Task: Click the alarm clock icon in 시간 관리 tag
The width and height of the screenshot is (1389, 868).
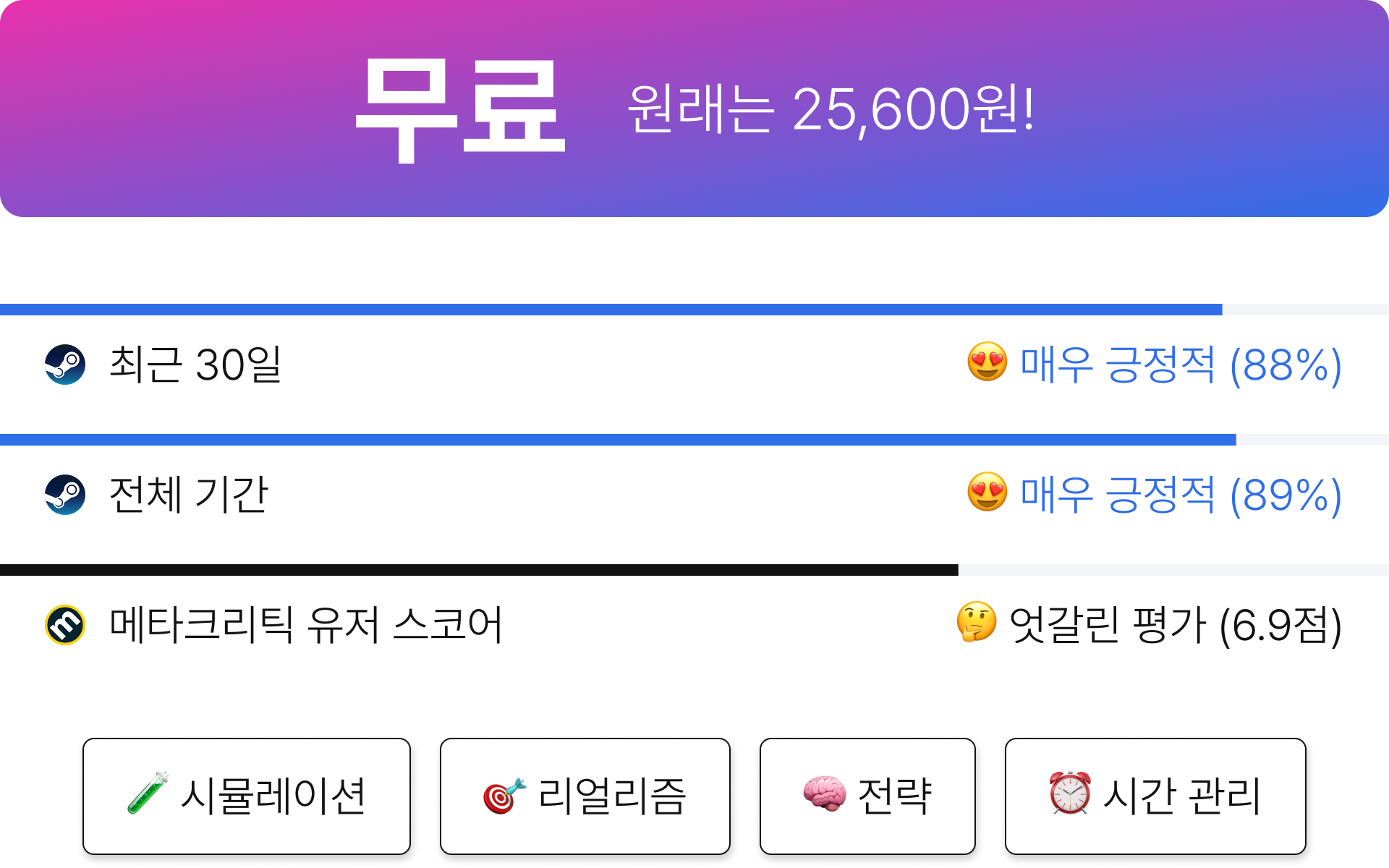Action: pos(1070,793)
